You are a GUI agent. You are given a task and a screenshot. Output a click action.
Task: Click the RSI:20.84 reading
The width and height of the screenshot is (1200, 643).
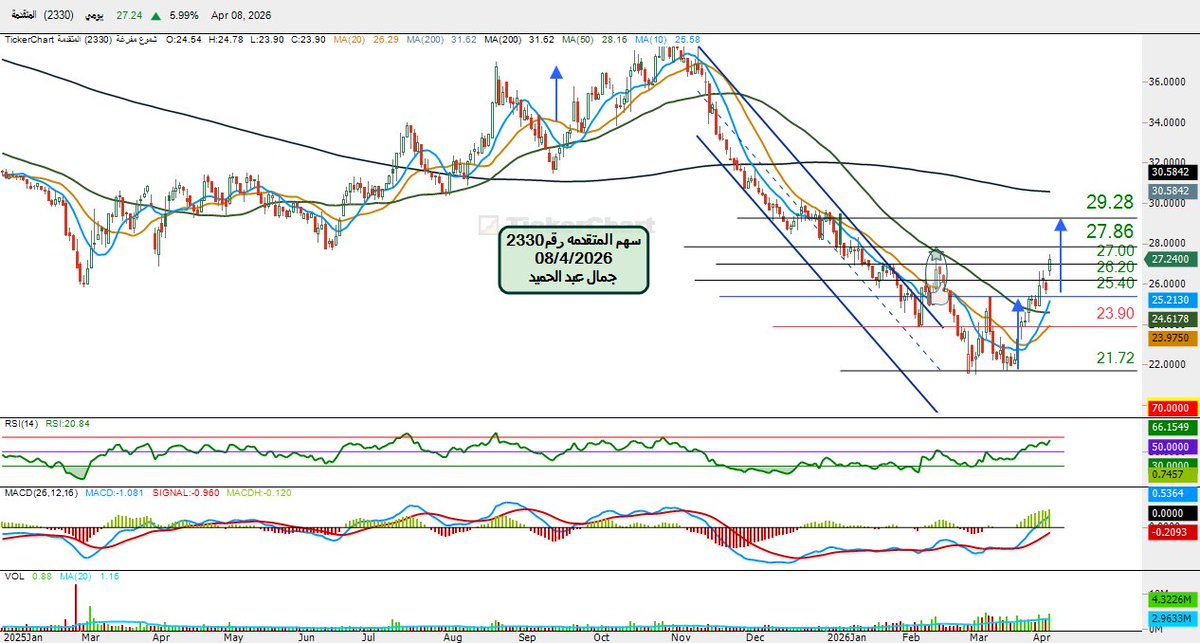[x=66, y=424]
